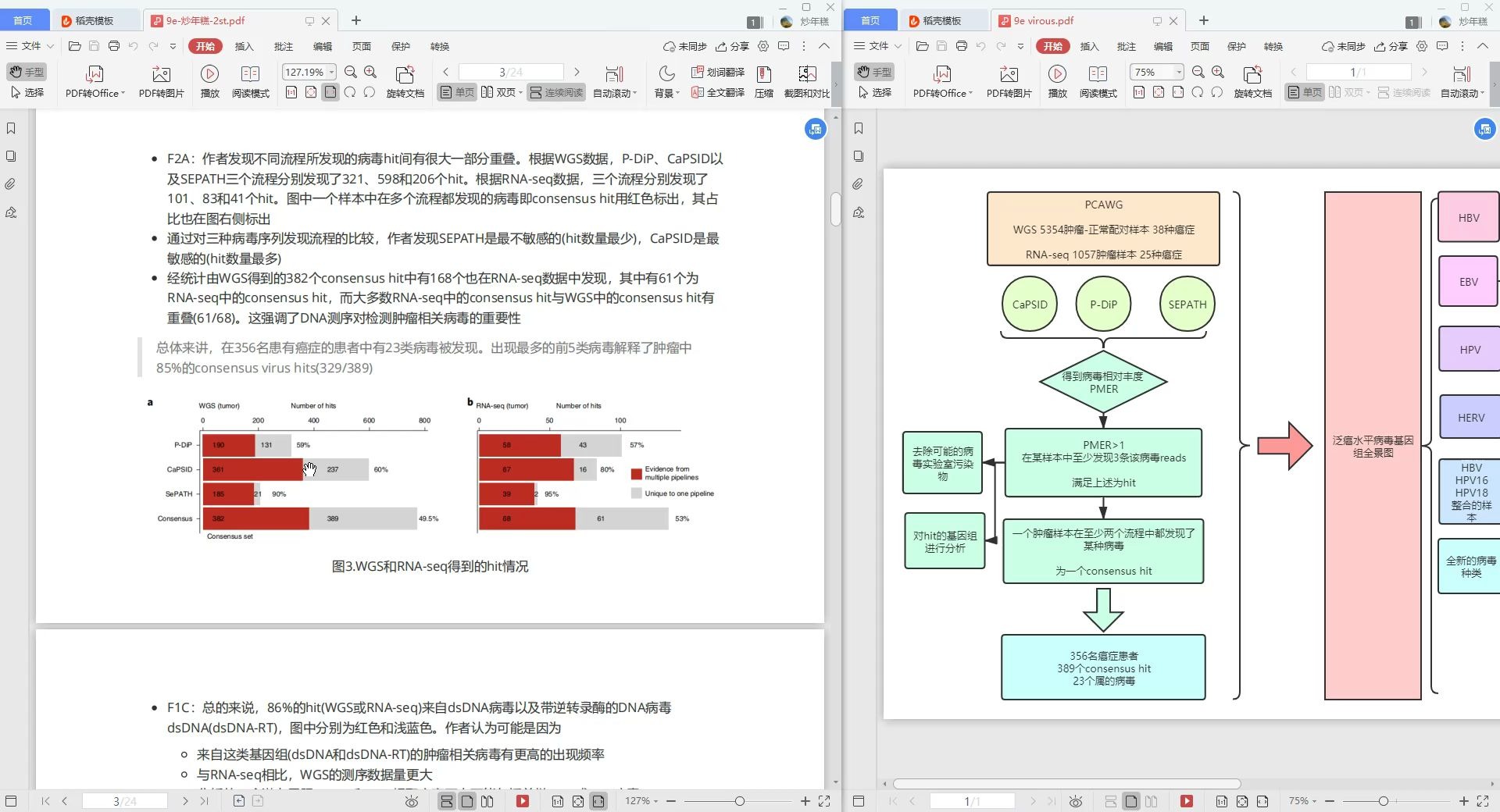Image resolution: width=1500 pixels, height=812 pixels.
Task: Click zoom plus in right status bar
Action: point(1464,801)
